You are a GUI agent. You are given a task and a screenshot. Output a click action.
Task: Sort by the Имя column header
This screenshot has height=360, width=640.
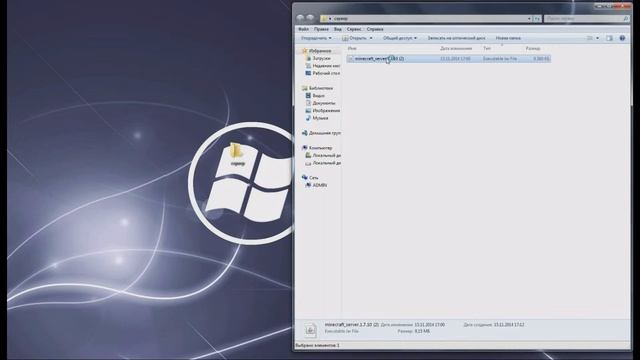click(x=352, y=48)
